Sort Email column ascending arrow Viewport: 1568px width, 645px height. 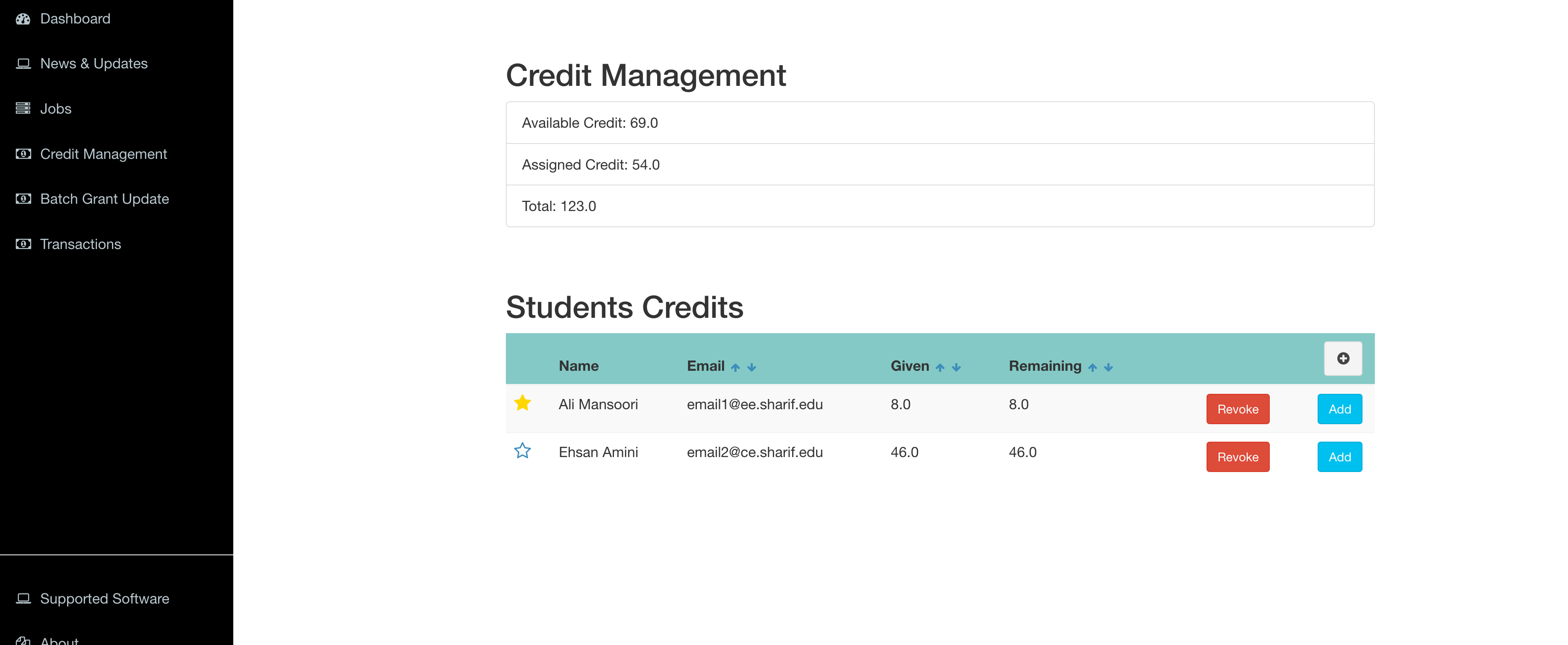click(x=735, y=367)
